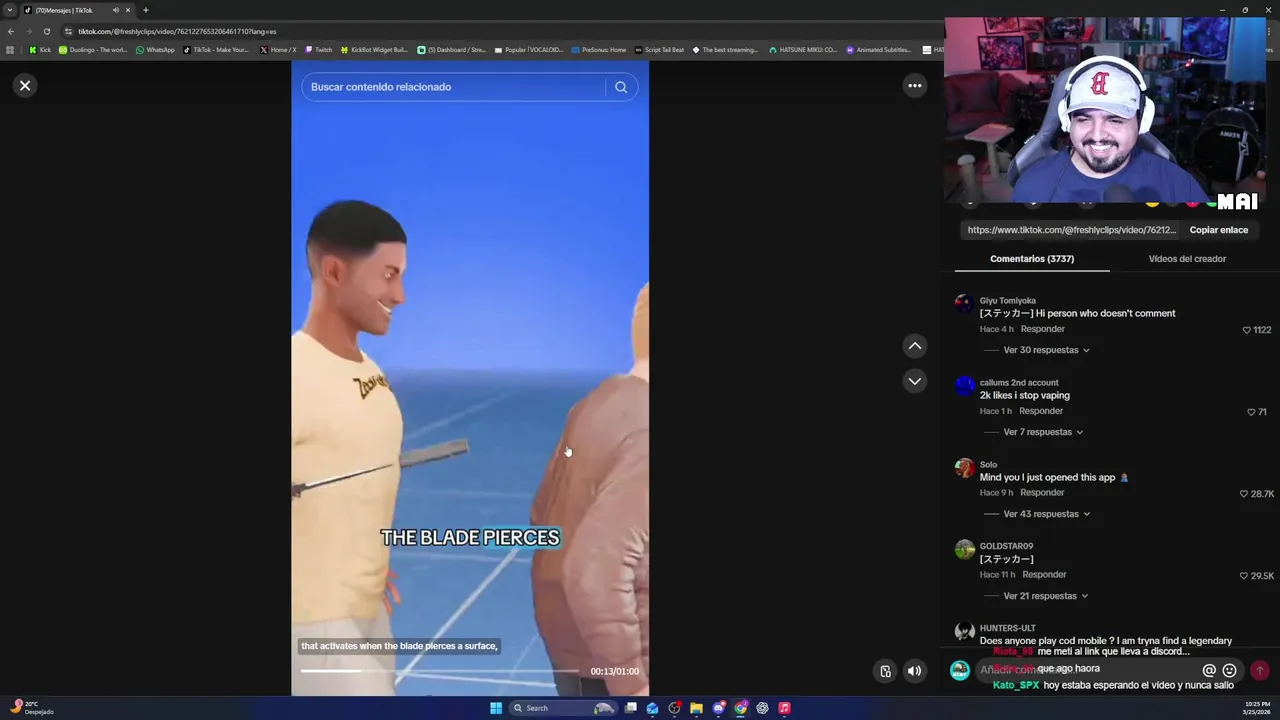Go to previous video with up arrow
The image size is (1280, 720).
tap(914, 346)
